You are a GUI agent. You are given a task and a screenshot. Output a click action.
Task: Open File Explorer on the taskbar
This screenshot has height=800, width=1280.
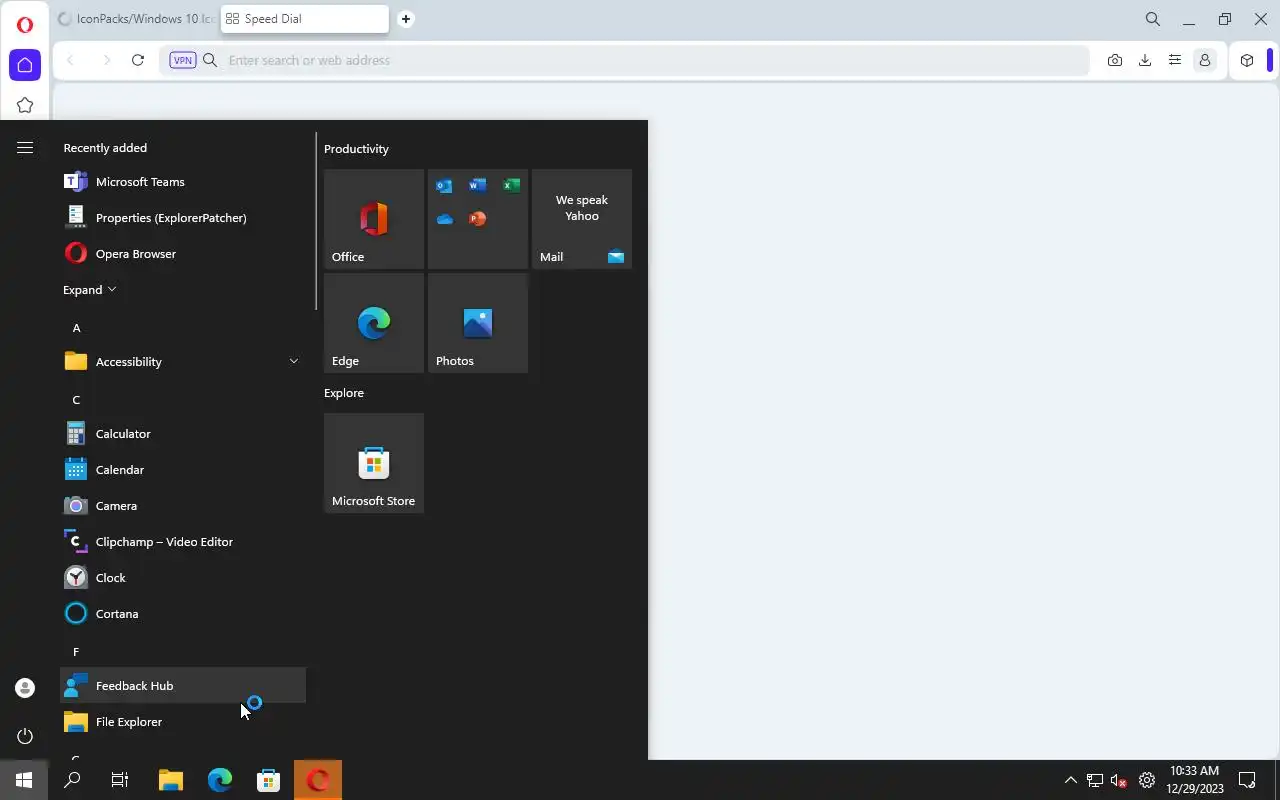tap(171, 780)
